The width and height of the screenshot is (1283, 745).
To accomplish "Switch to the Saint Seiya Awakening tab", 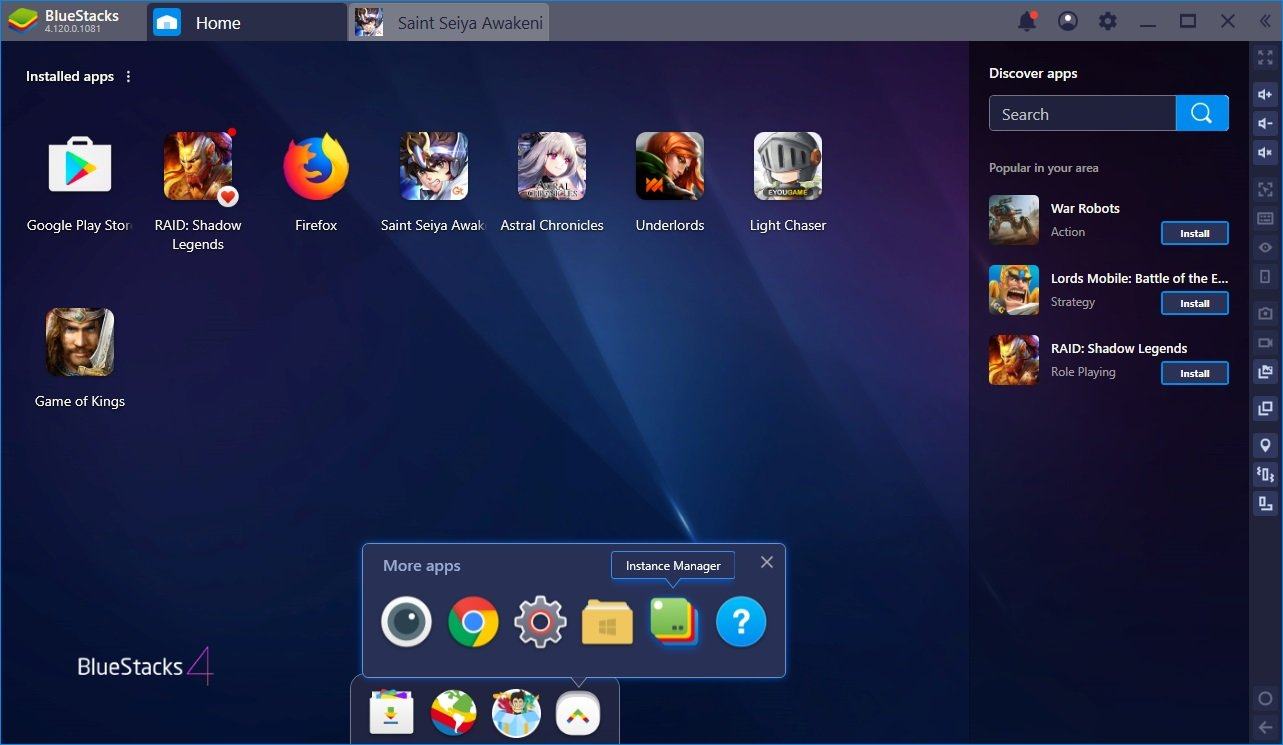I will pyautogui.click(x=449, y=22).
